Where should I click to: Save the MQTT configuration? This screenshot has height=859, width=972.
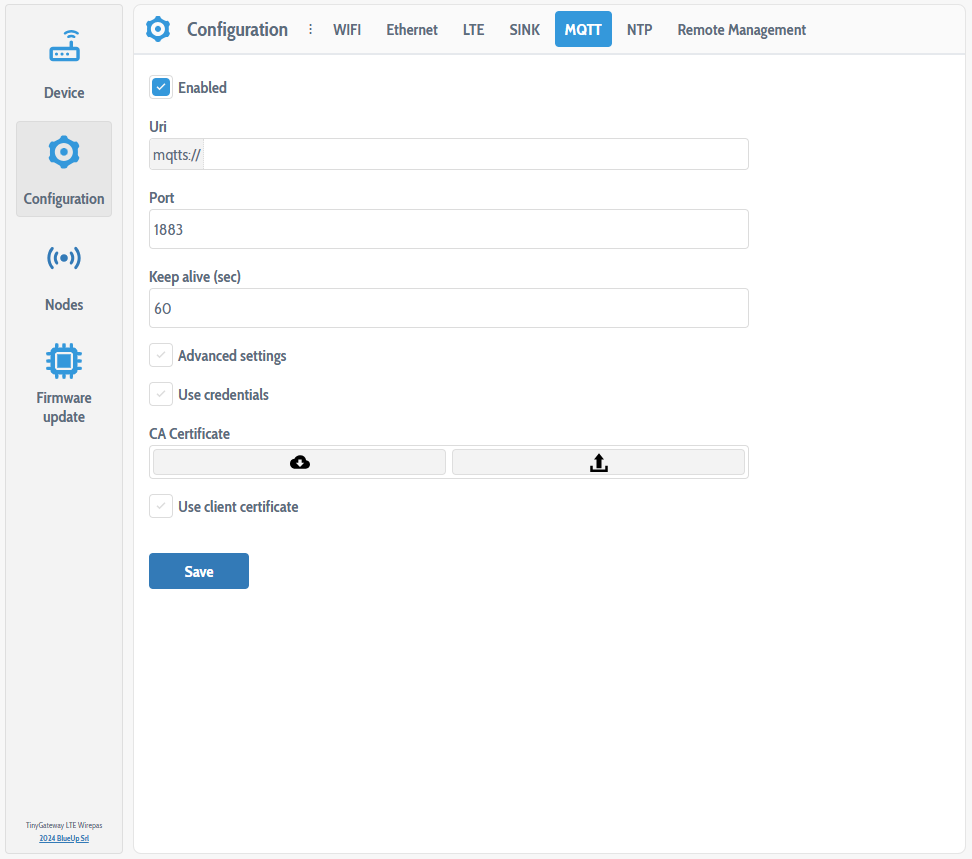pyautogui.click(x=198, y=570)
